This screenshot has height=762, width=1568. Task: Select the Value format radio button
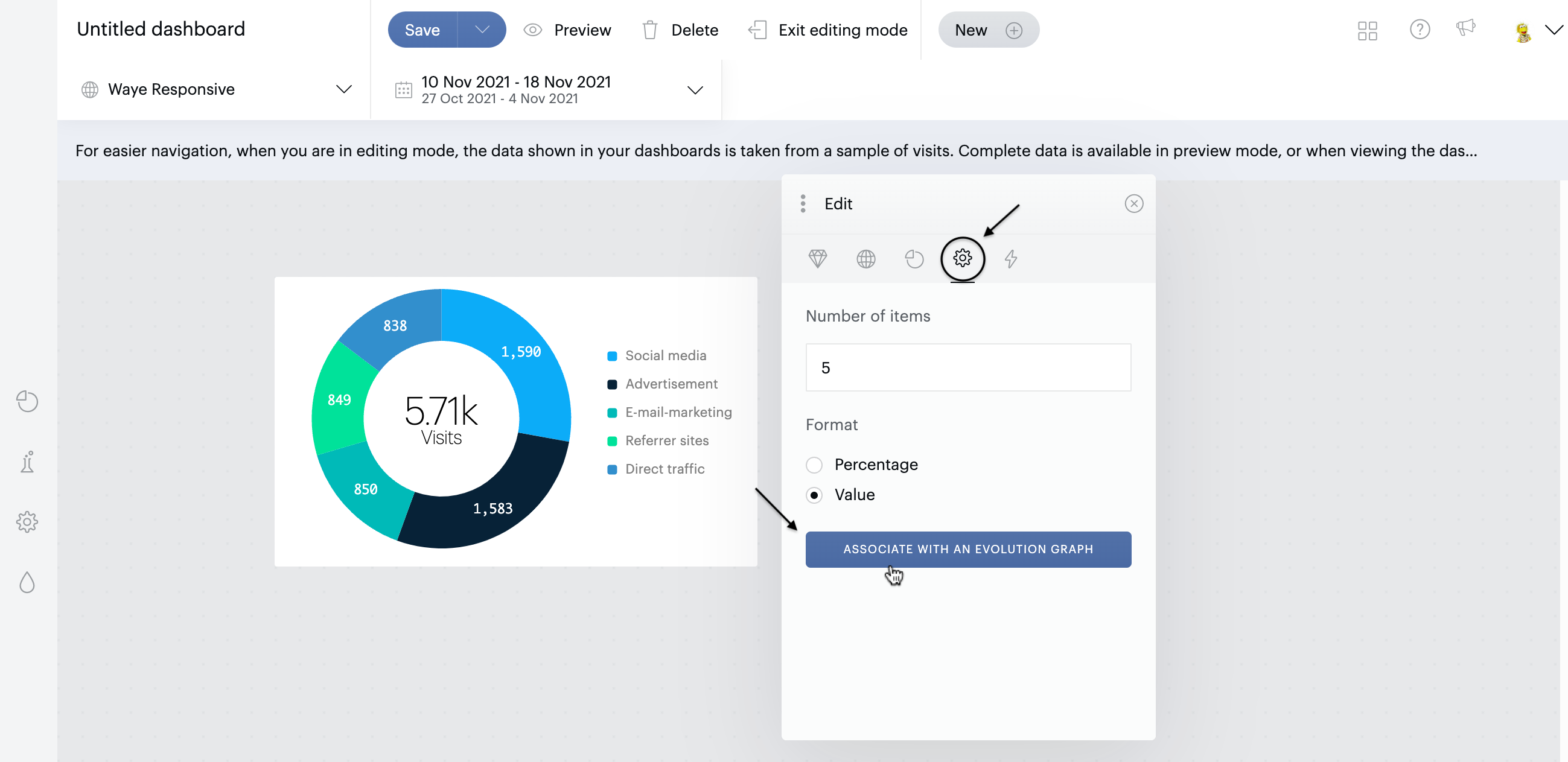click(814, 495)
